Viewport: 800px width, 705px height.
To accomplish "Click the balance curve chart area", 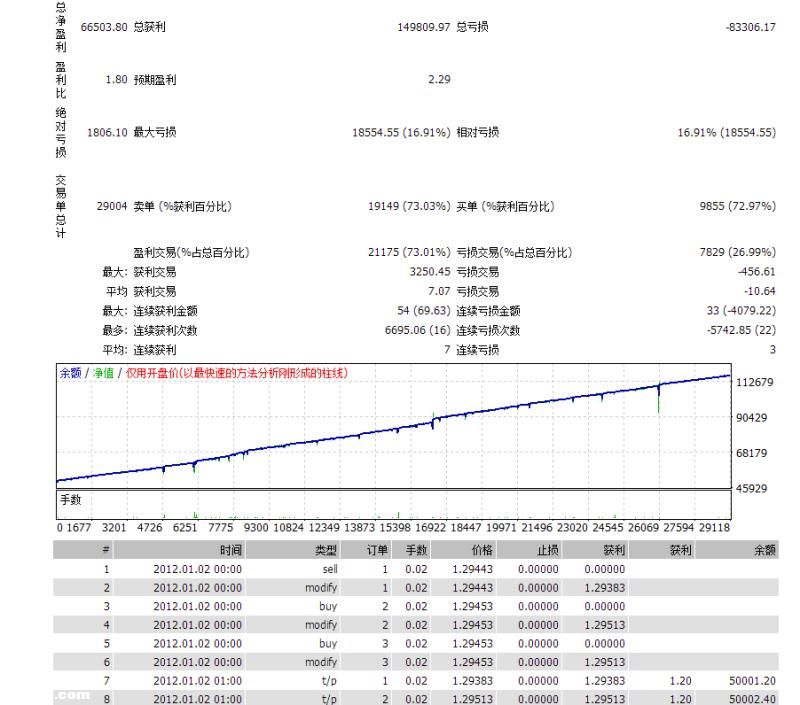I will [x=393, y=426].
